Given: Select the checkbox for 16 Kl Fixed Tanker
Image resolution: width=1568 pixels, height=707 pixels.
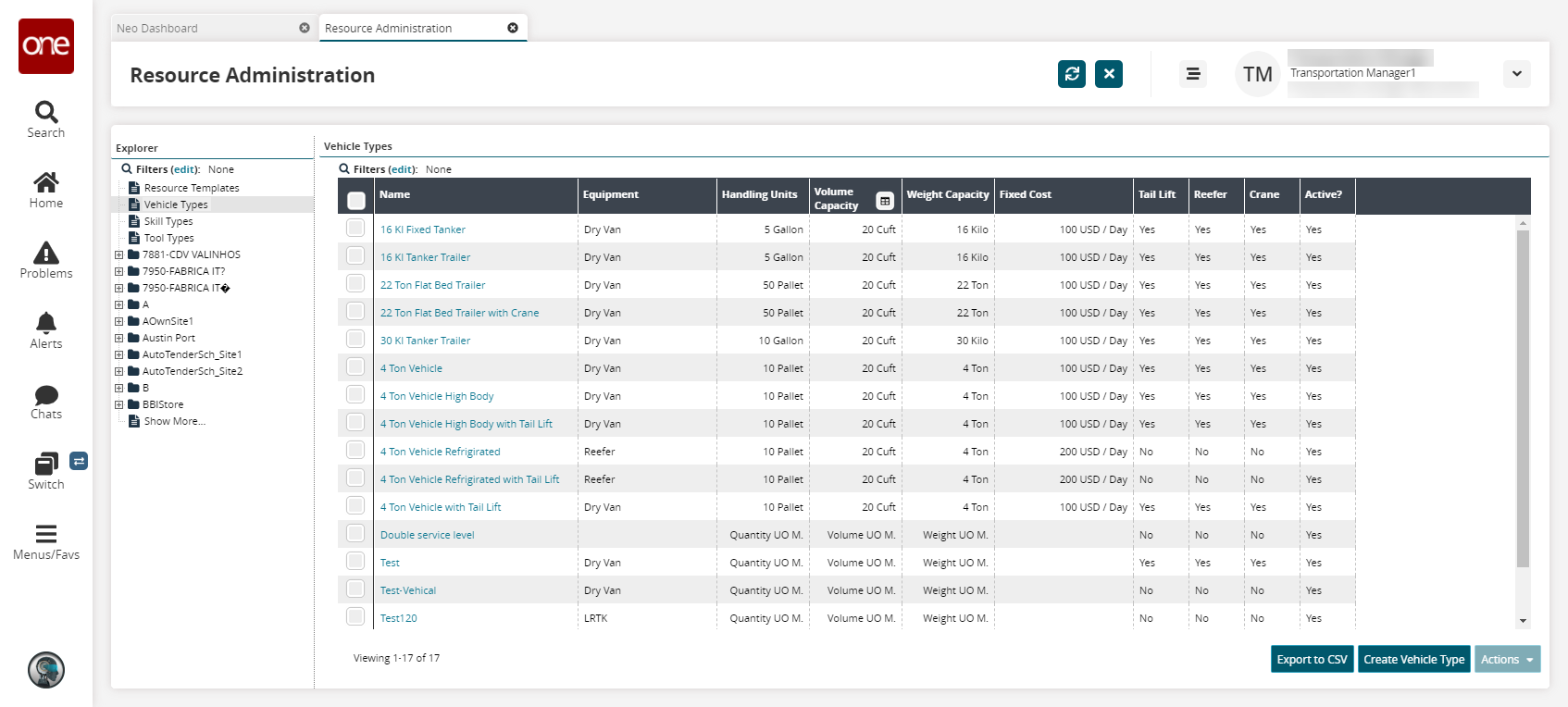Looking at the screenshot, I should pyautogui.click(x=355, y=228).
